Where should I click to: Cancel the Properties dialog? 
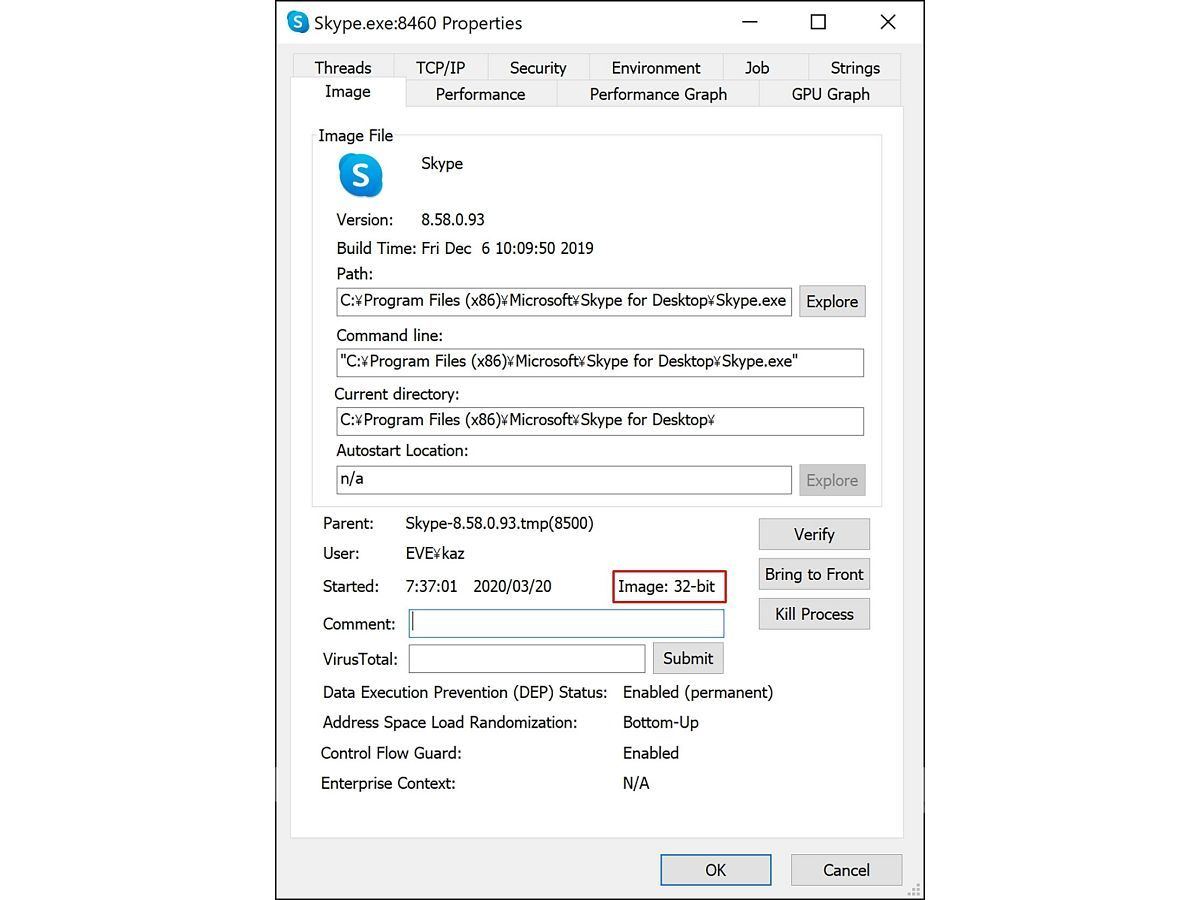tap(846, 870)
